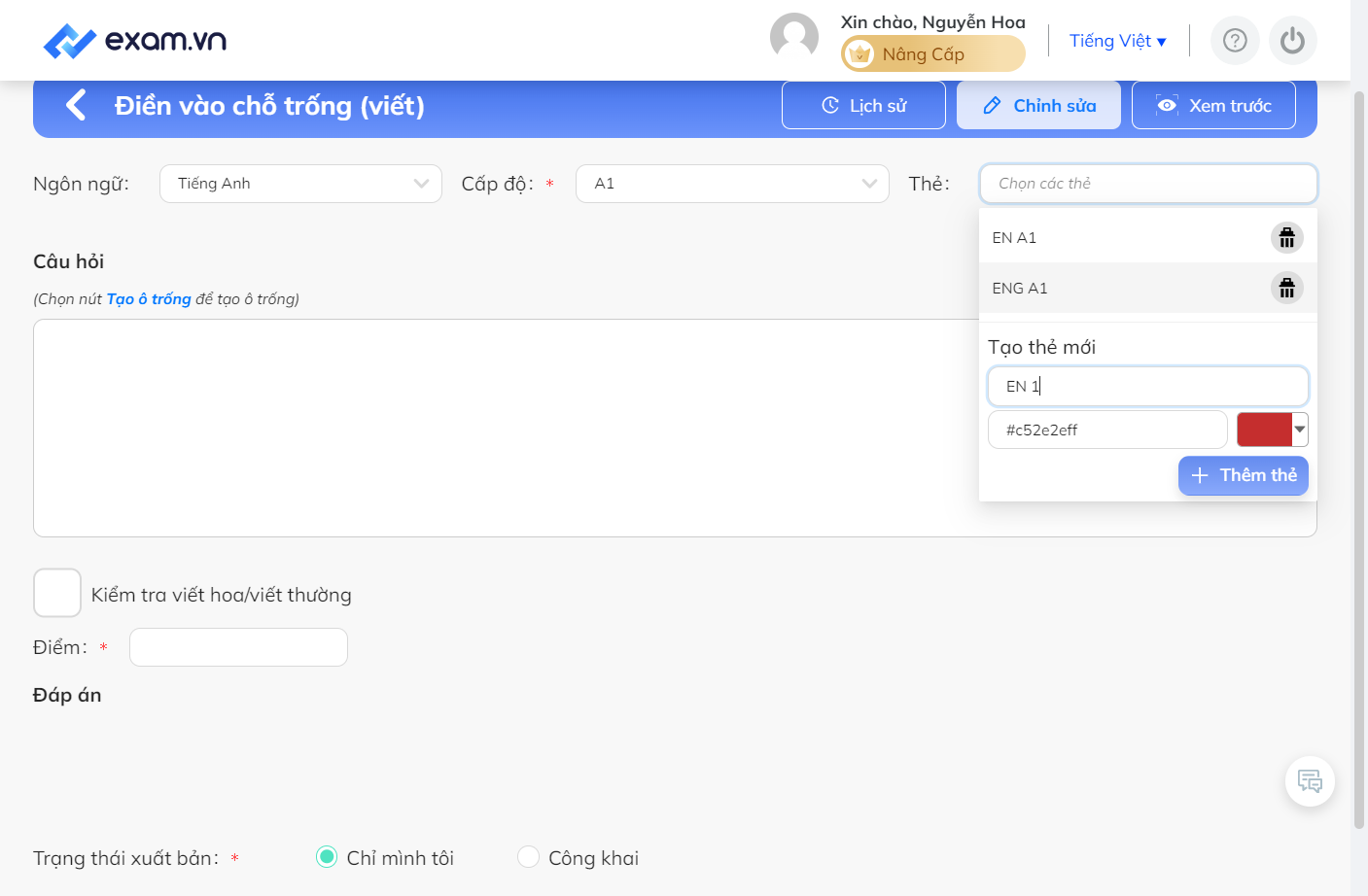The width and height of the screenshot is (1368, 896).
Task: Toggle Kiểm tra viết hoa/viết thường checkbox
Action: (x=57, y=593)
